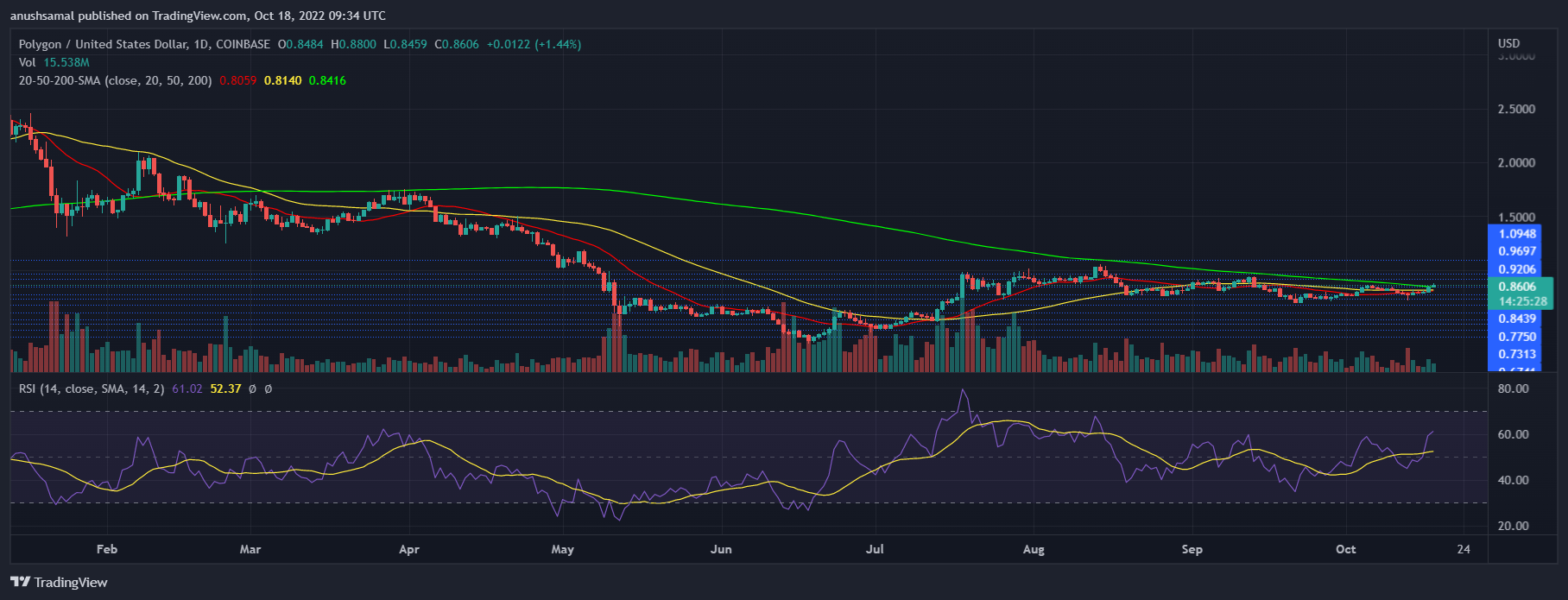The image size is (1568, 600).
Task: Click the 1.0948 blue price level label
Action: [1517, 234]
